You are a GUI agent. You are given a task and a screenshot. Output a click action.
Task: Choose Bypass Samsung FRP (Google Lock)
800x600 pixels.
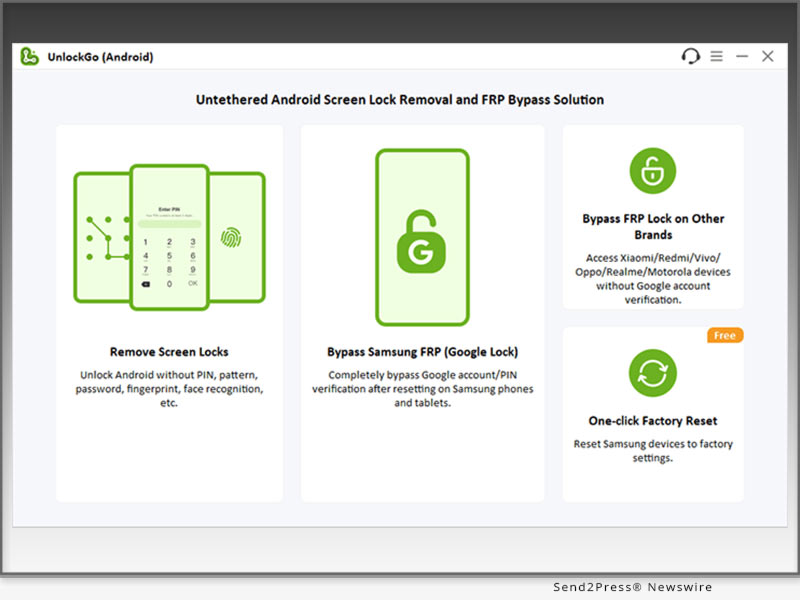[422, 352]
